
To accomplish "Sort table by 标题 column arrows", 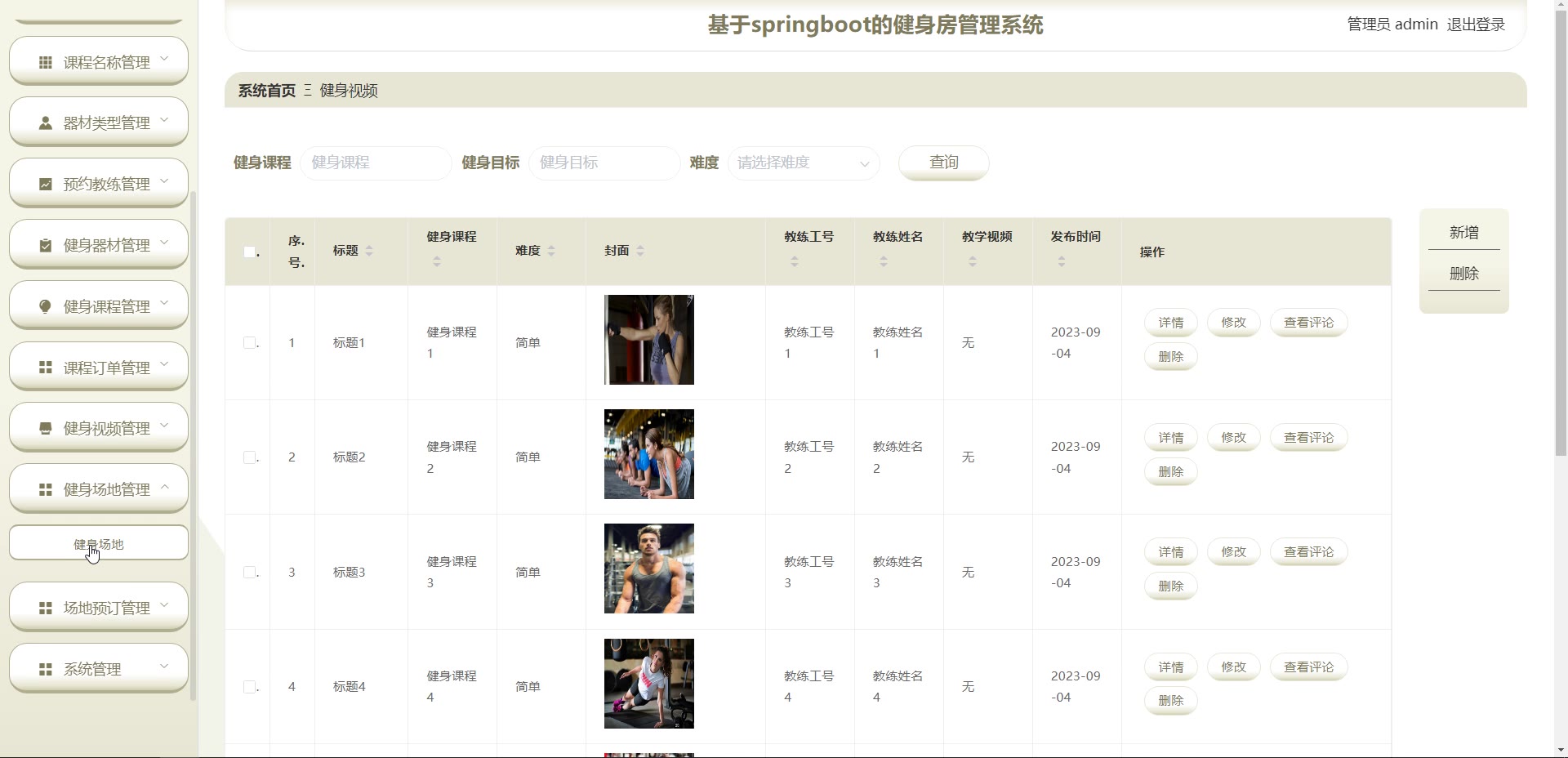I will [369, 251].
